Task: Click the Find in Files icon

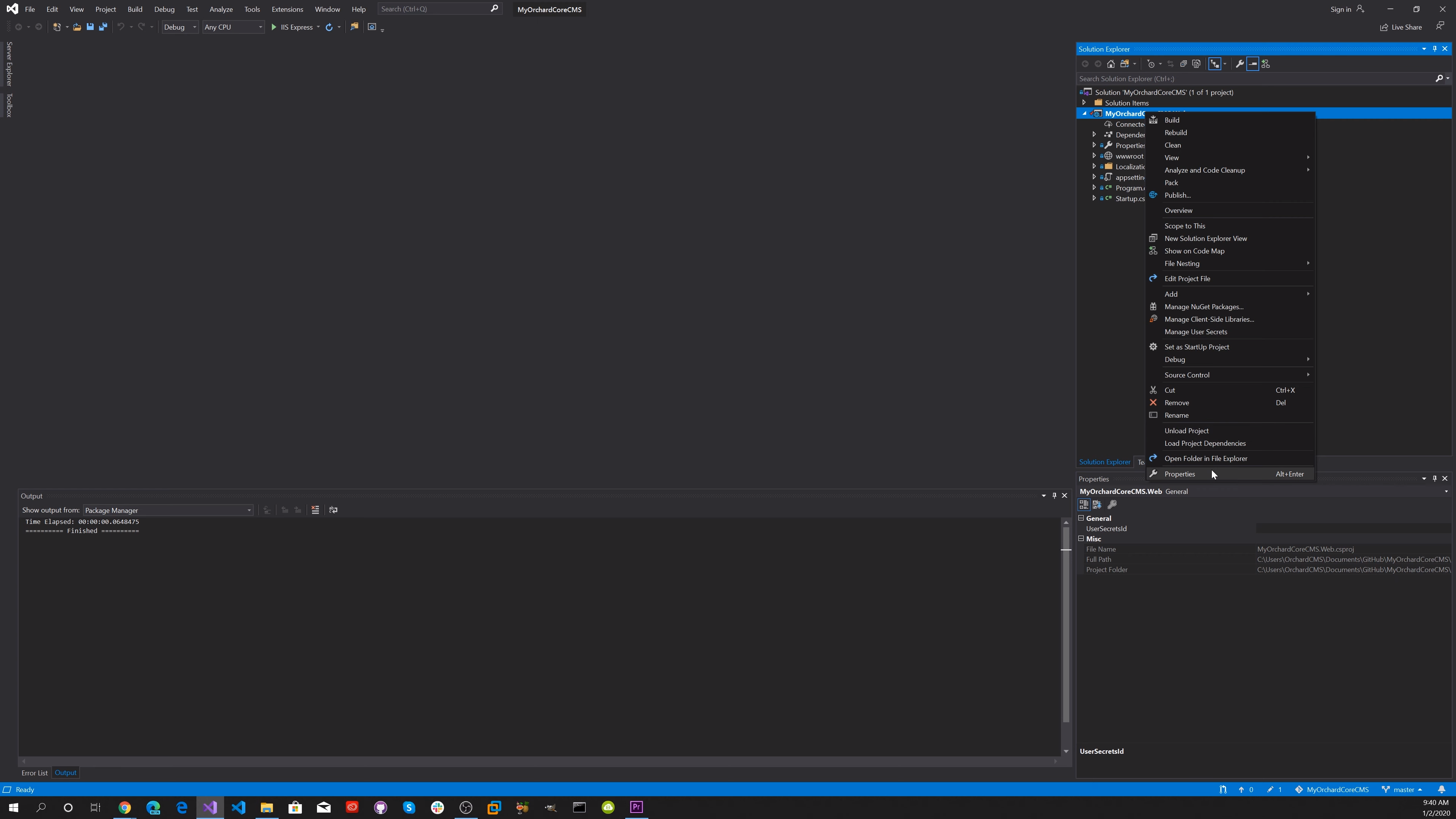Action: click(x=355, y=27)
